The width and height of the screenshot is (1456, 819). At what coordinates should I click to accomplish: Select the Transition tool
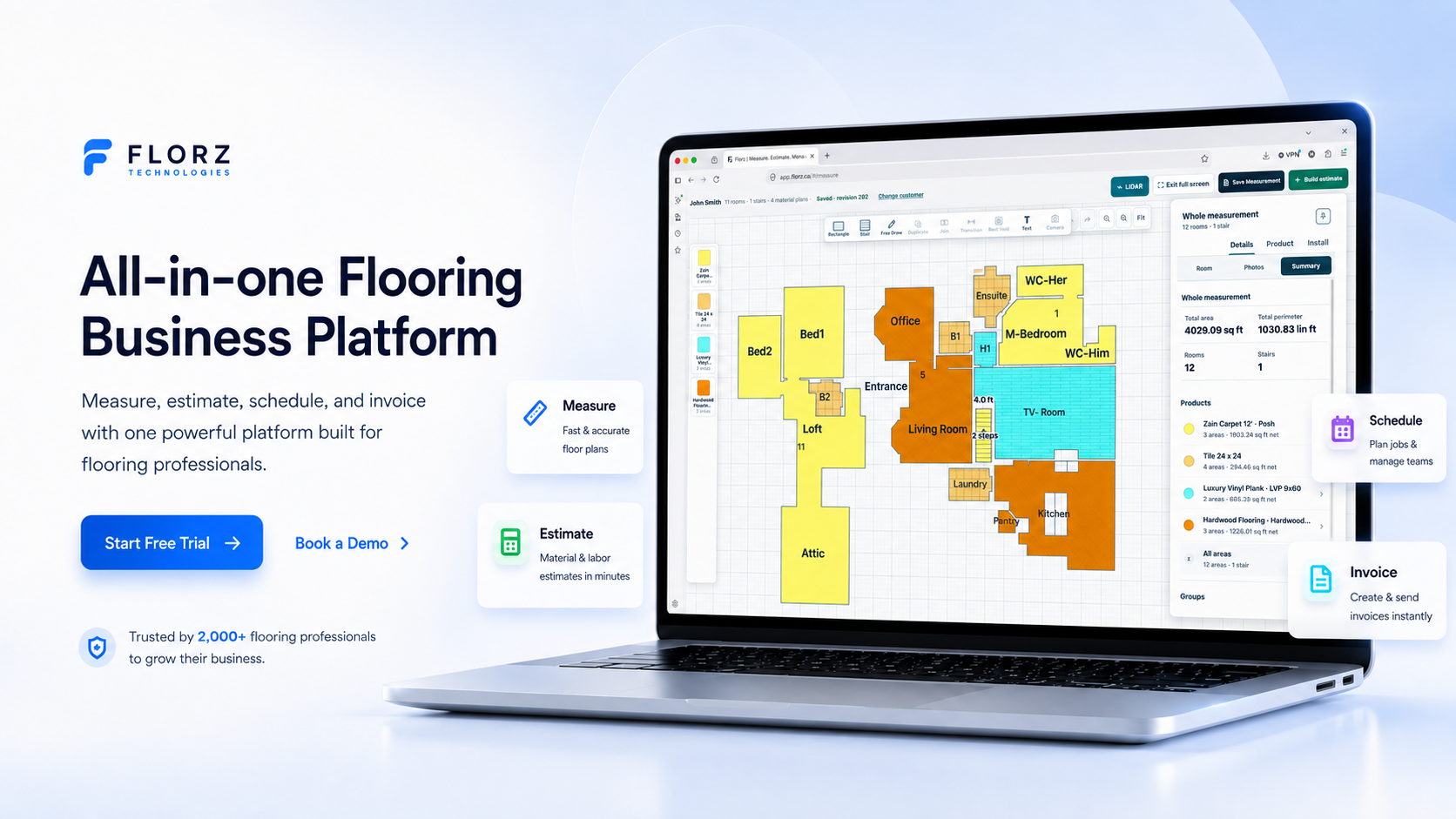pyautogui.click(x=971, y=225)
